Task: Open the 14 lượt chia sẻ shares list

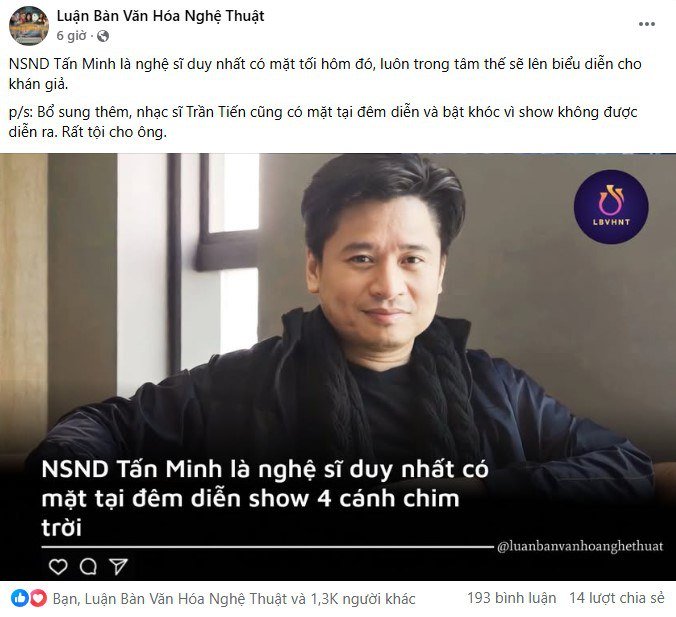Action: (x=617, y=598)
